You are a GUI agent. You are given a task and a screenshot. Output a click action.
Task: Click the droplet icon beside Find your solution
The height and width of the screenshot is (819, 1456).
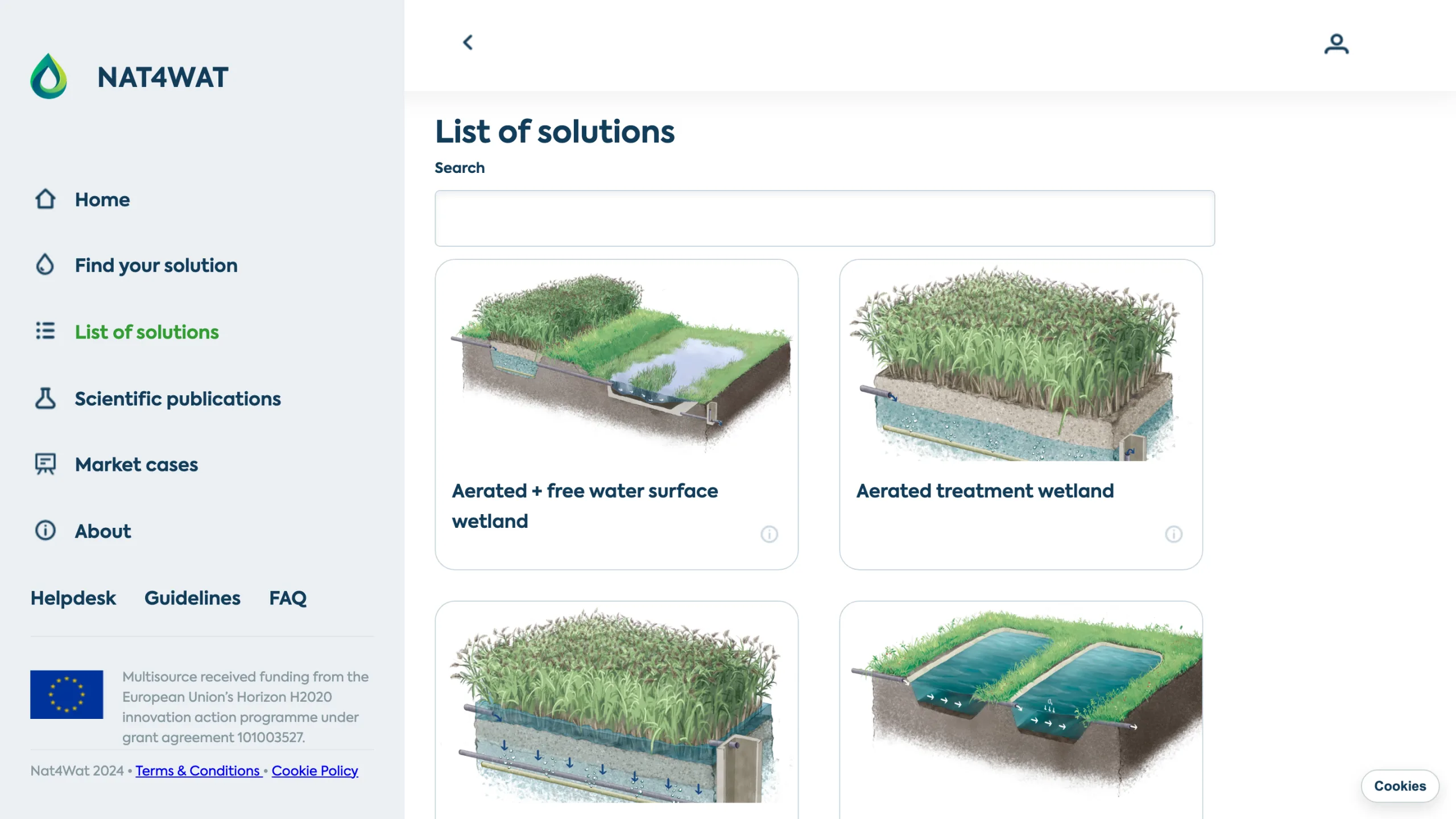[45, 264]
